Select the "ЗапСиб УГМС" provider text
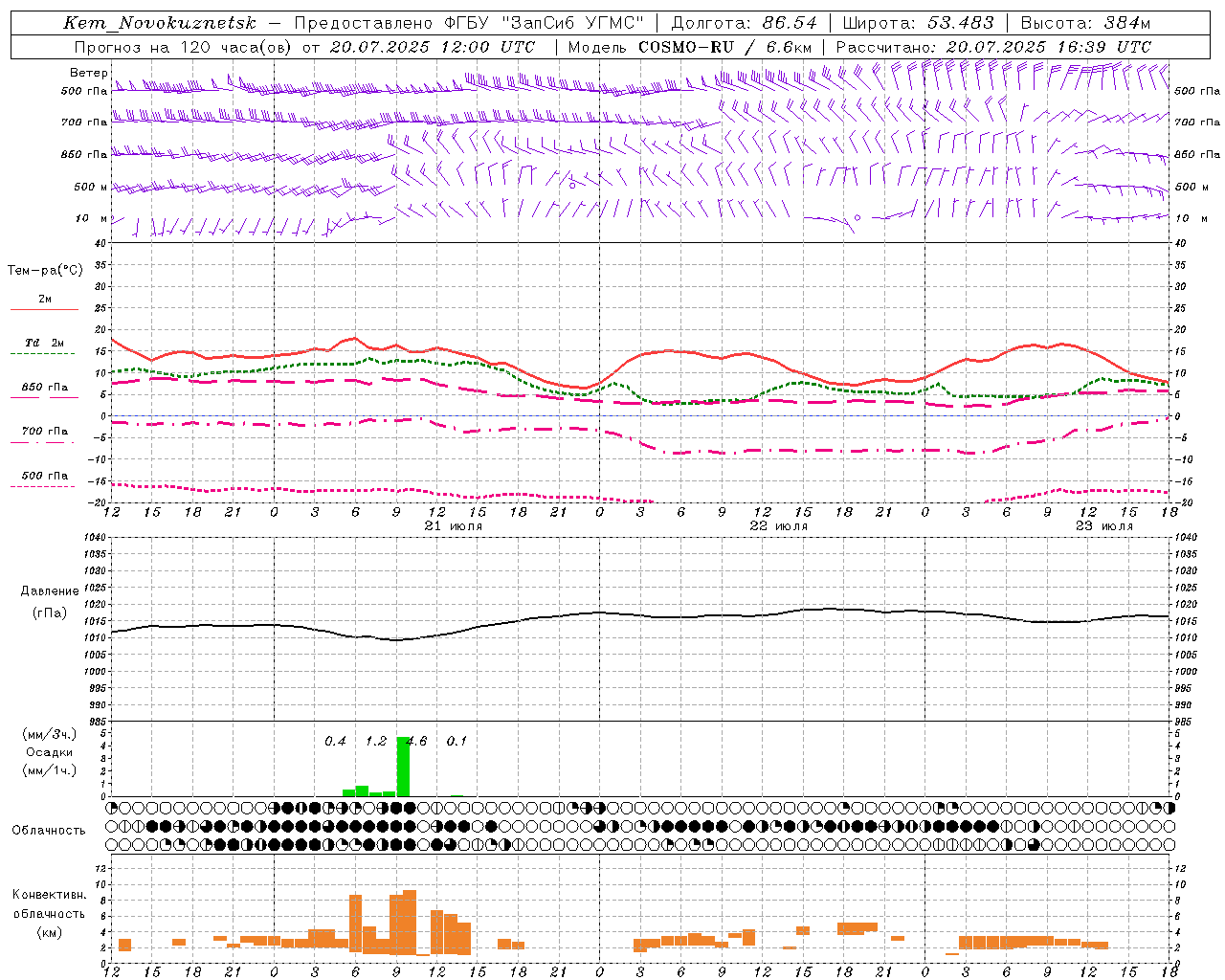 [x=572, y=23]
